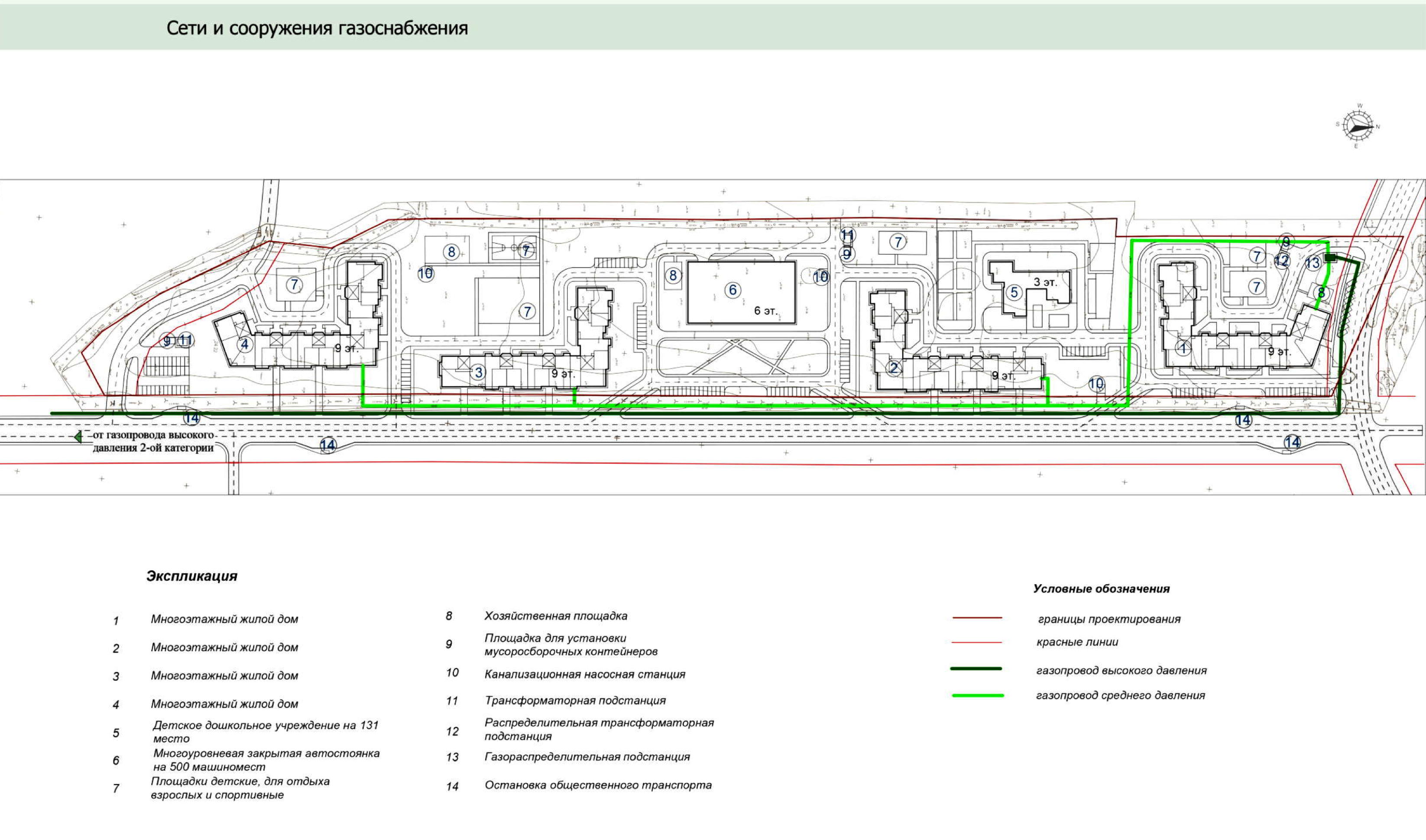Select circled marker 3 on residential building
1426x840 pixels.
point(478,372)
